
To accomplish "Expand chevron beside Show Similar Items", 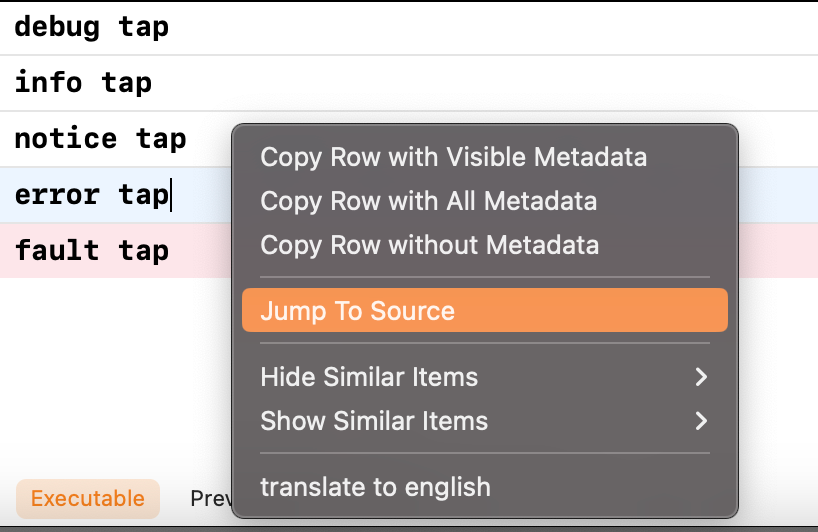I will point(701,421).
